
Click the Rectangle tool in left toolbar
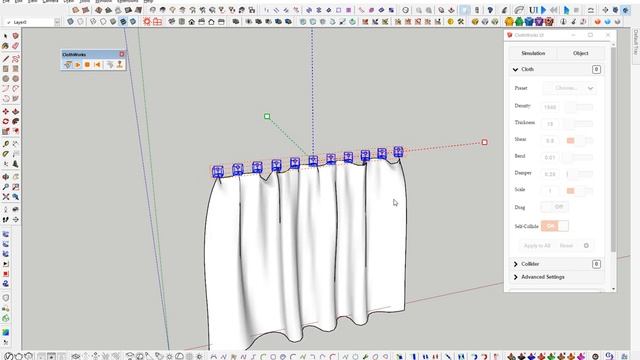(5, 69)
